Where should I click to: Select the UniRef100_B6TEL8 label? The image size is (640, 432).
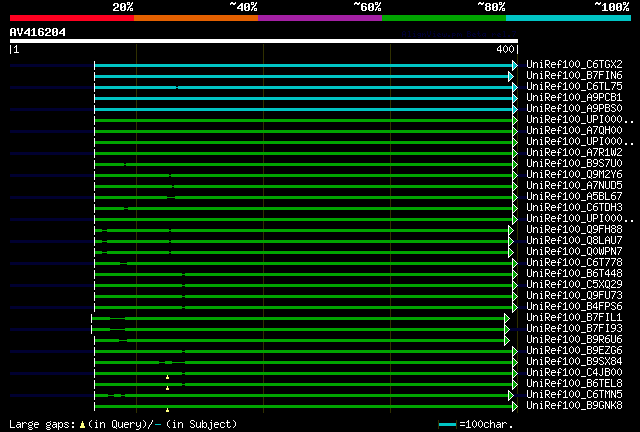pyautogui.click(x=574, y=384)
